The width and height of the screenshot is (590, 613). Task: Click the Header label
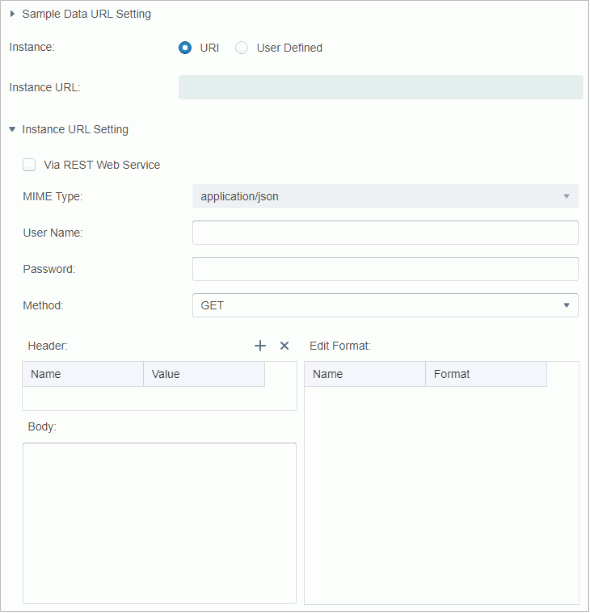48,346
